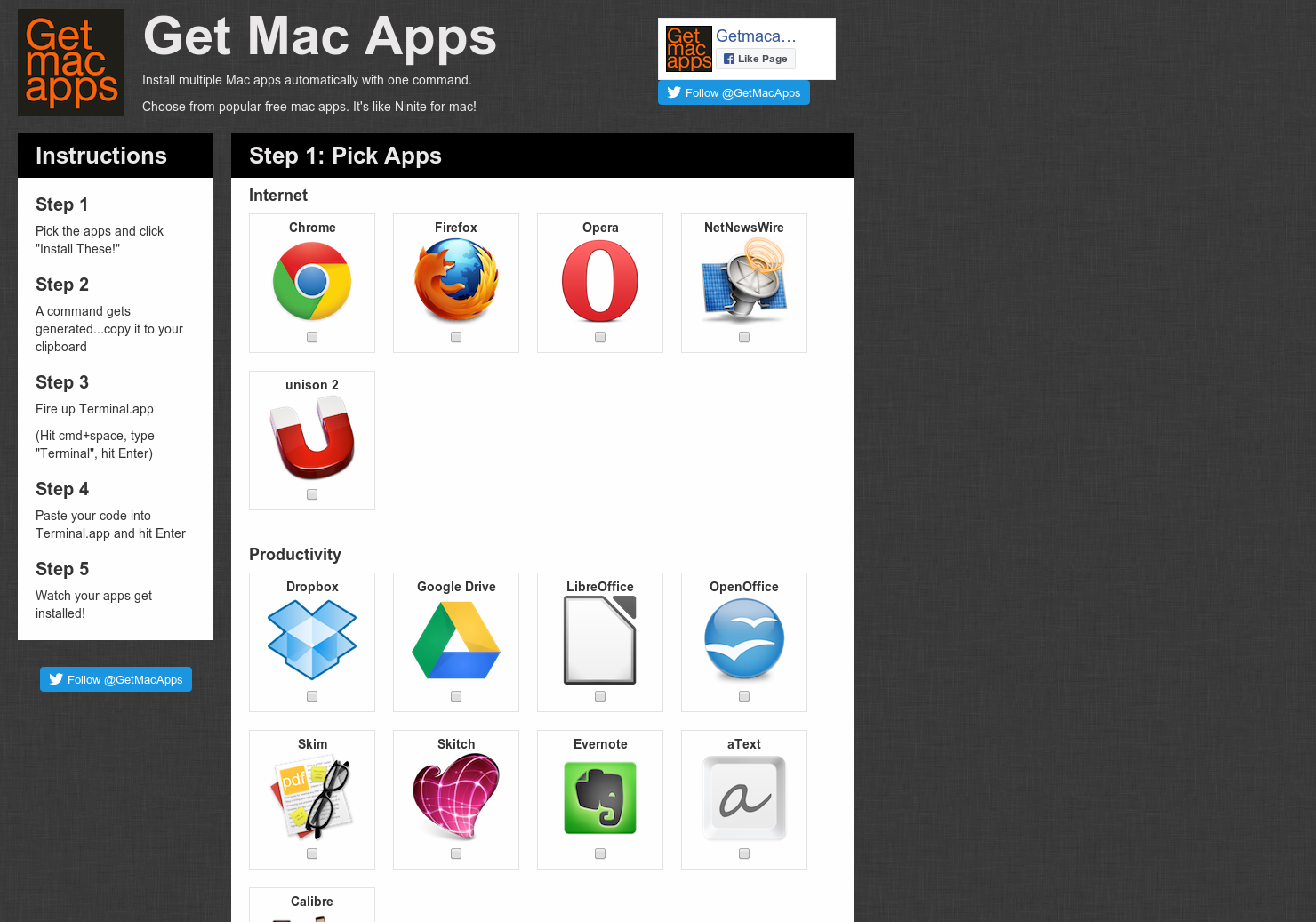Click the Google Drive app icon
Image resolution: width=1316 pixels, height=922 pixels.
tap(455, 639)
